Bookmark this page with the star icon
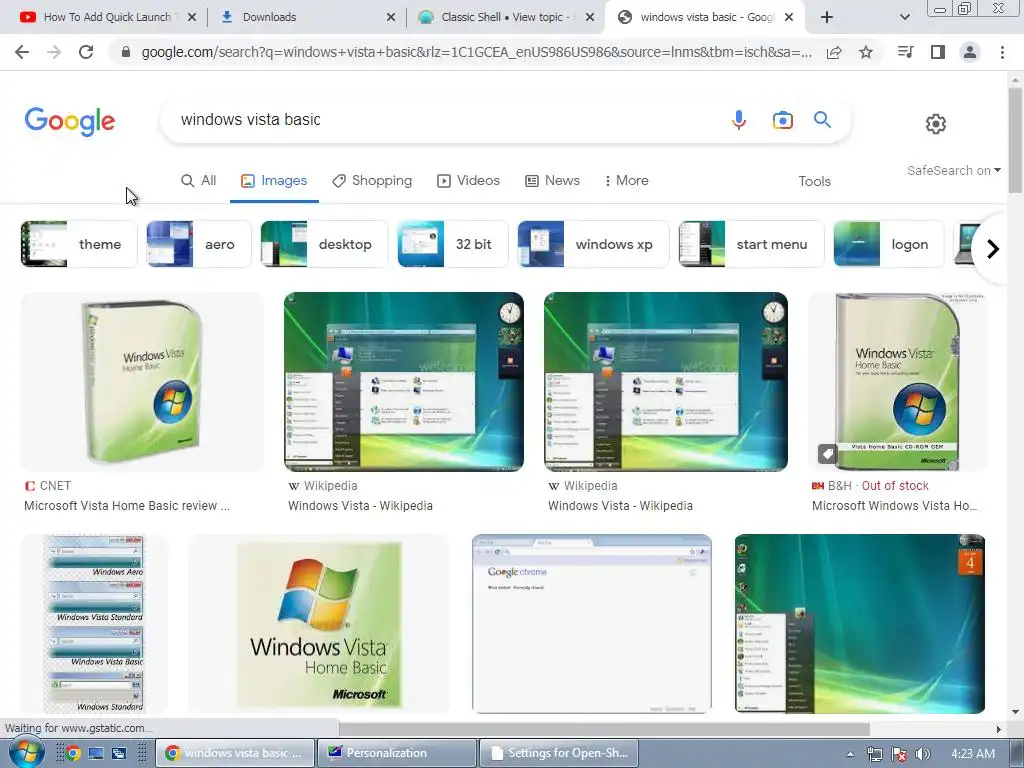Screen dimensions: 1024x768 866,52
